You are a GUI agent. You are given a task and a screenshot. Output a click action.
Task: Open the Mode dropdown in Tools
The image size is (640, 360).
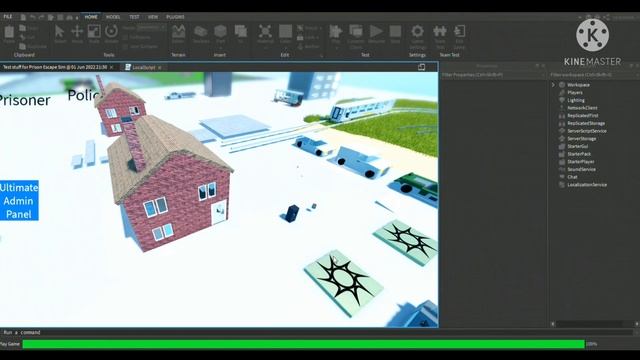point(150,28)
